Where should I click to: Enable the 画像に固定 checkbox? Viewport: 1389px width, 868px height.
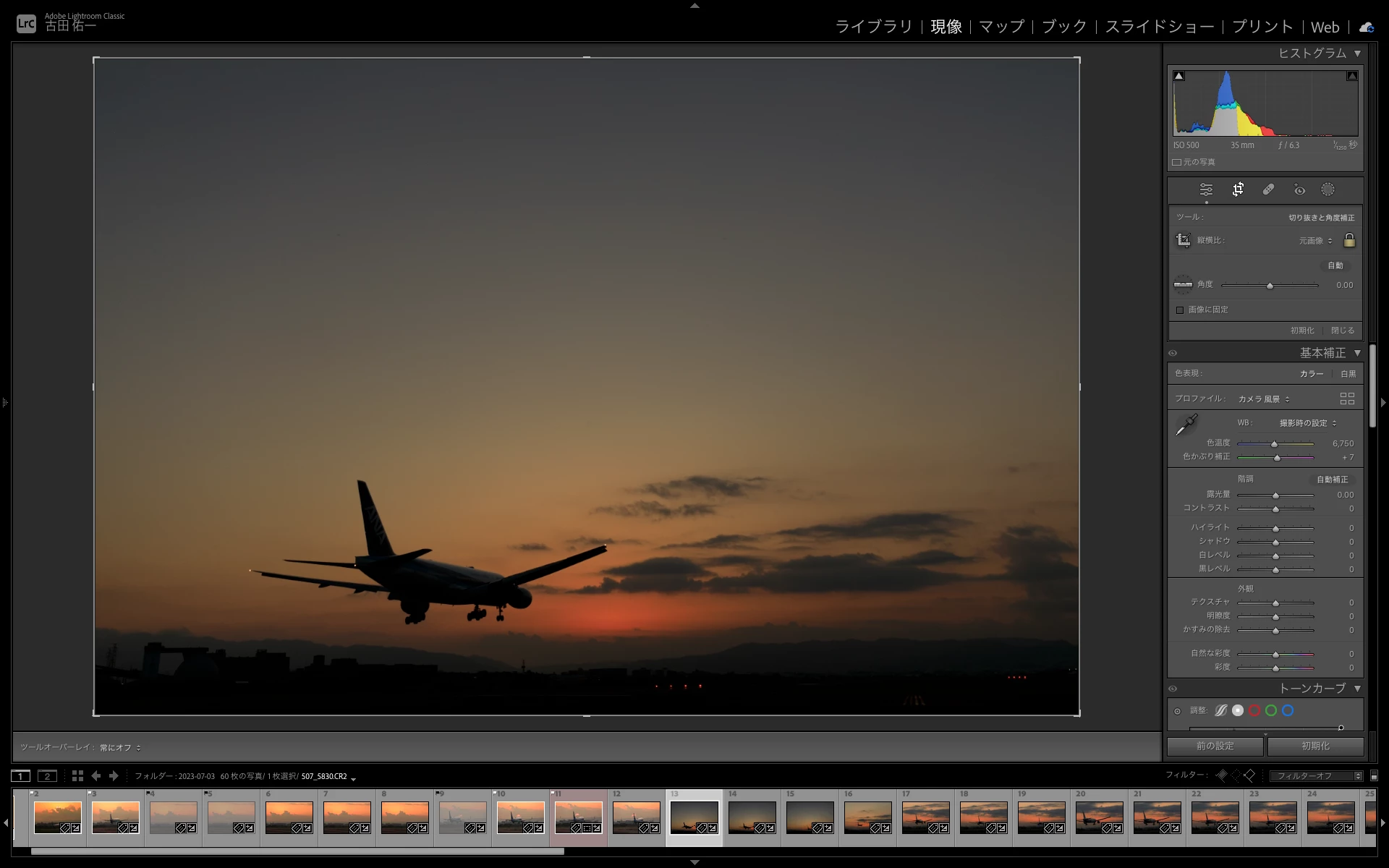(x=1180, y=310)
